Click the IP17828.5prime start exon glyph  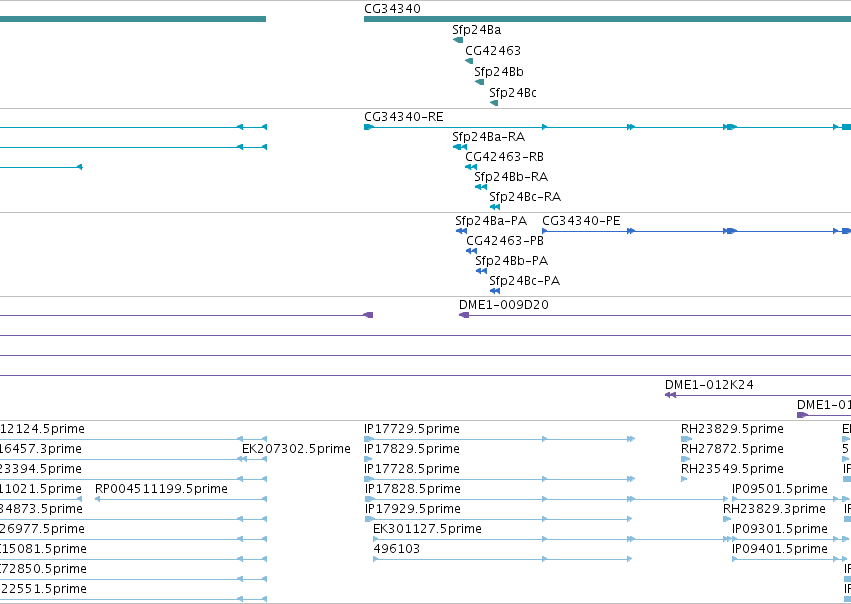point(370,499)
